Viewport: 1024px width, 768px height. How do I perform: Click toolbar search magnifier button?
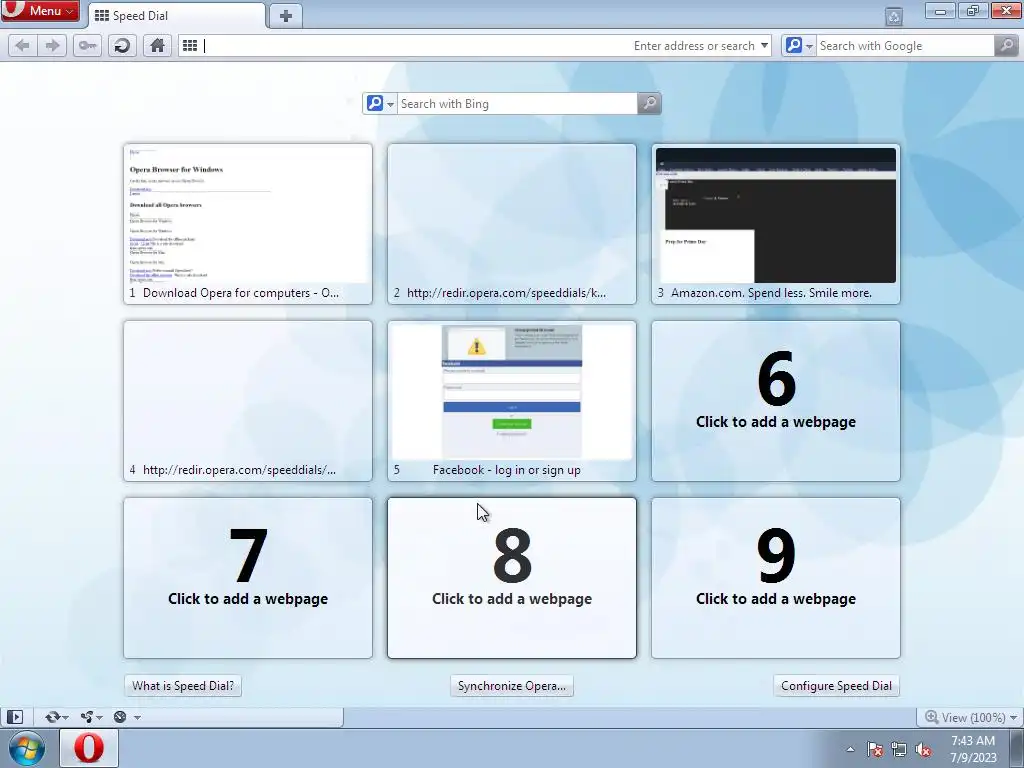1006,46
